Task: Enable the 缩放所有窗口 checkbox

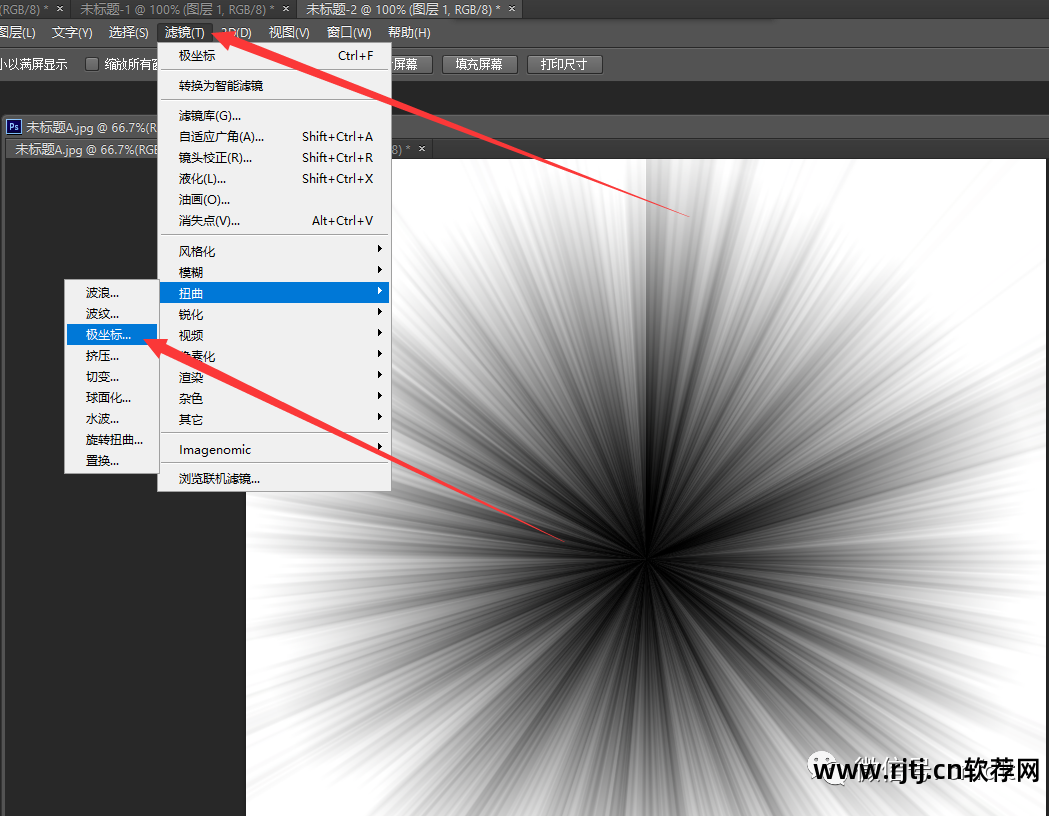Action: [x=92, y=64]
